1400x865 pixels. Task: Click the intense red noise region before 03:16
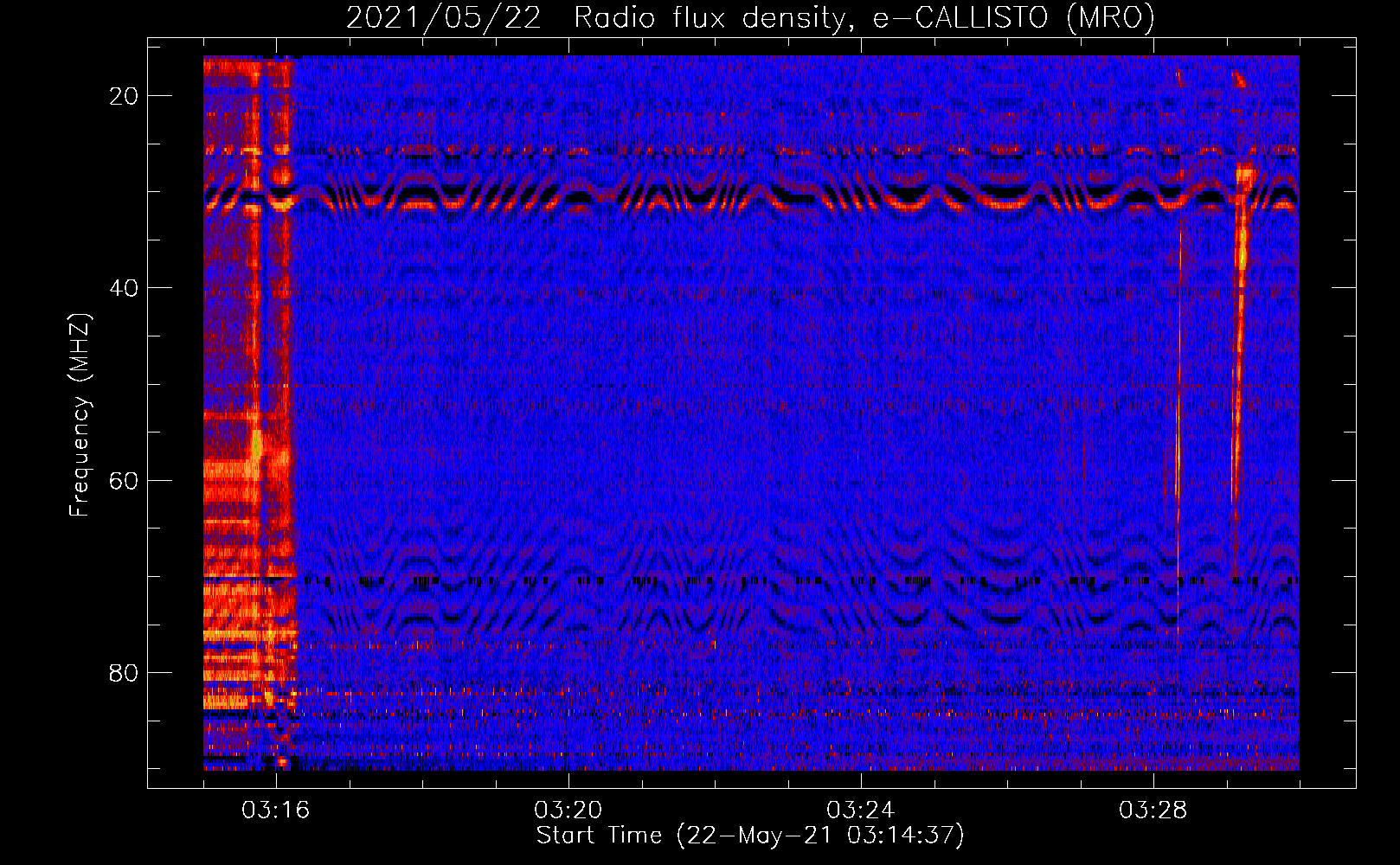(x=250, y=413)
